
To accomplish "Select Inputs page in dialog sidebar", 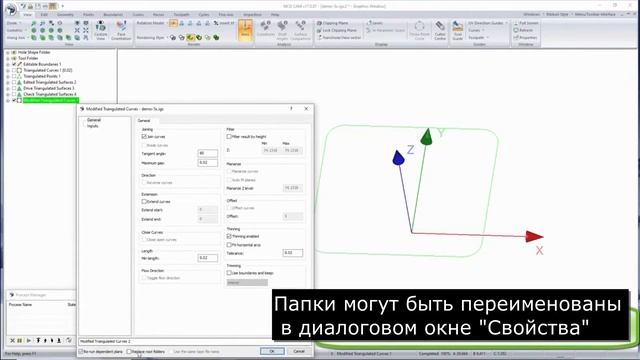I will 93,126.
